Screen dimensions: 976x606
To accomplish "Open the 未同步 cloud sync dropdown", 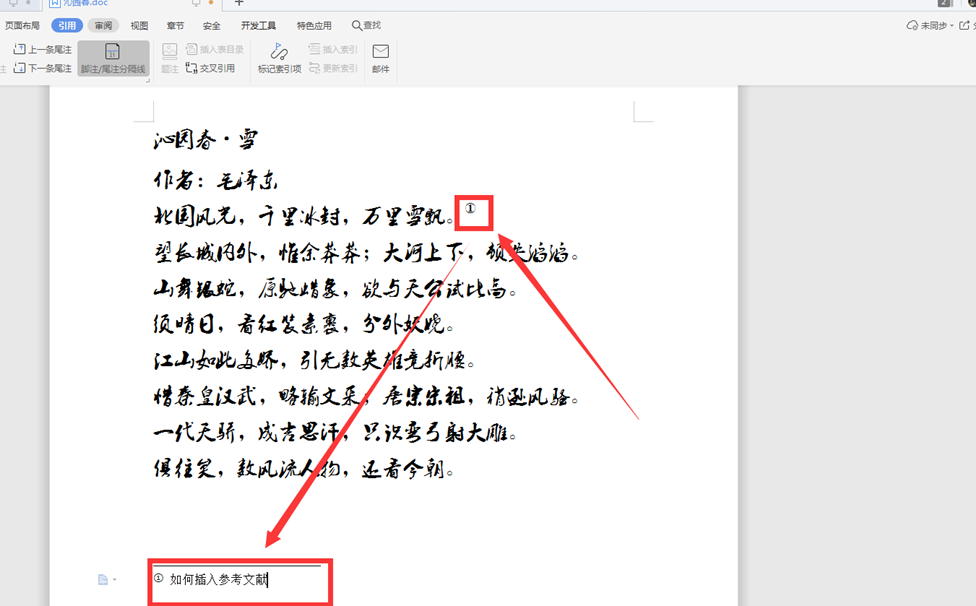I will point(931,26).
